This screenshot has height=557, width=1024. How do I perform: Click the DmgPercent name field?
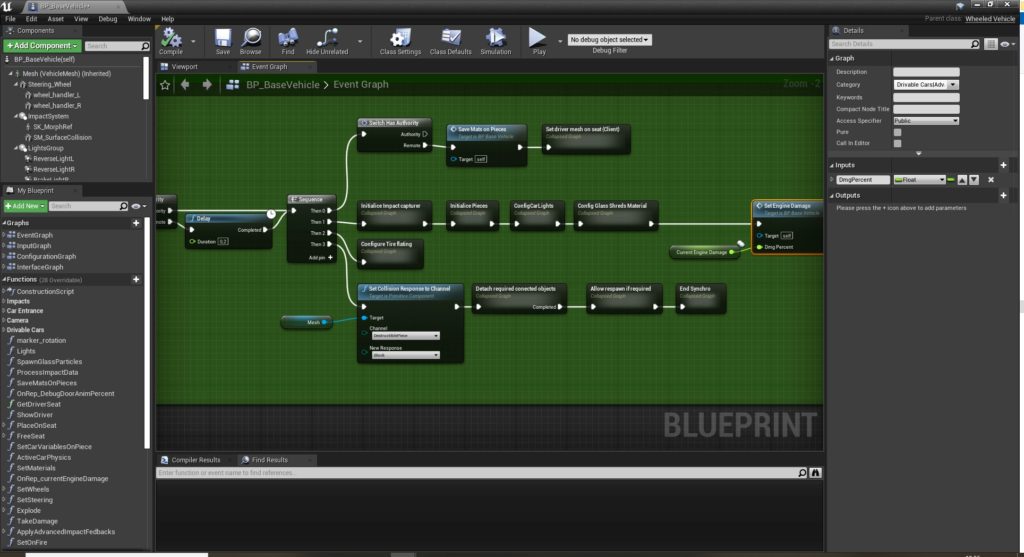863,180
